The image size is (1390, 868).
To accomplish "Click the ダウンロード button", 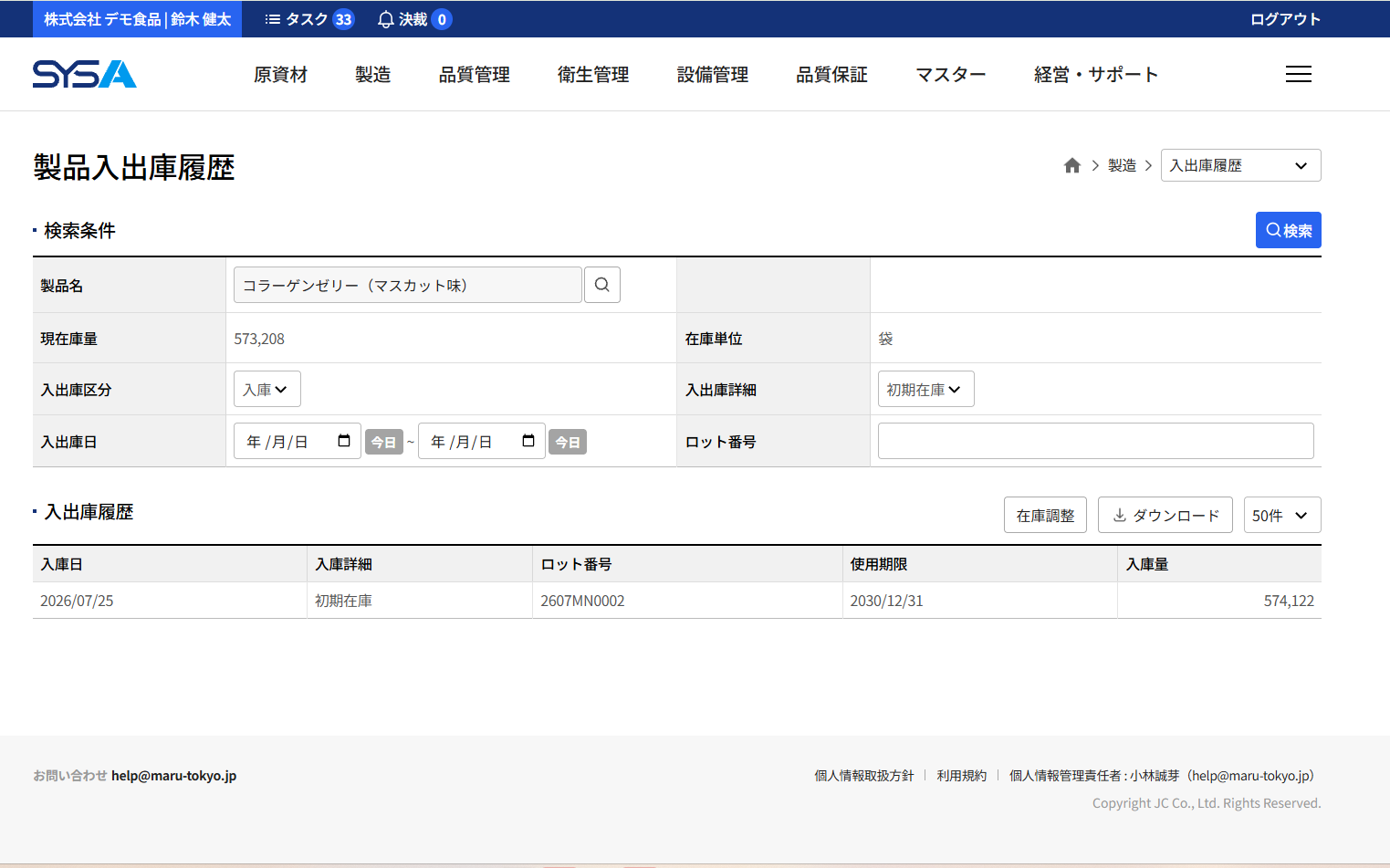I will [x=1165, y=515].
